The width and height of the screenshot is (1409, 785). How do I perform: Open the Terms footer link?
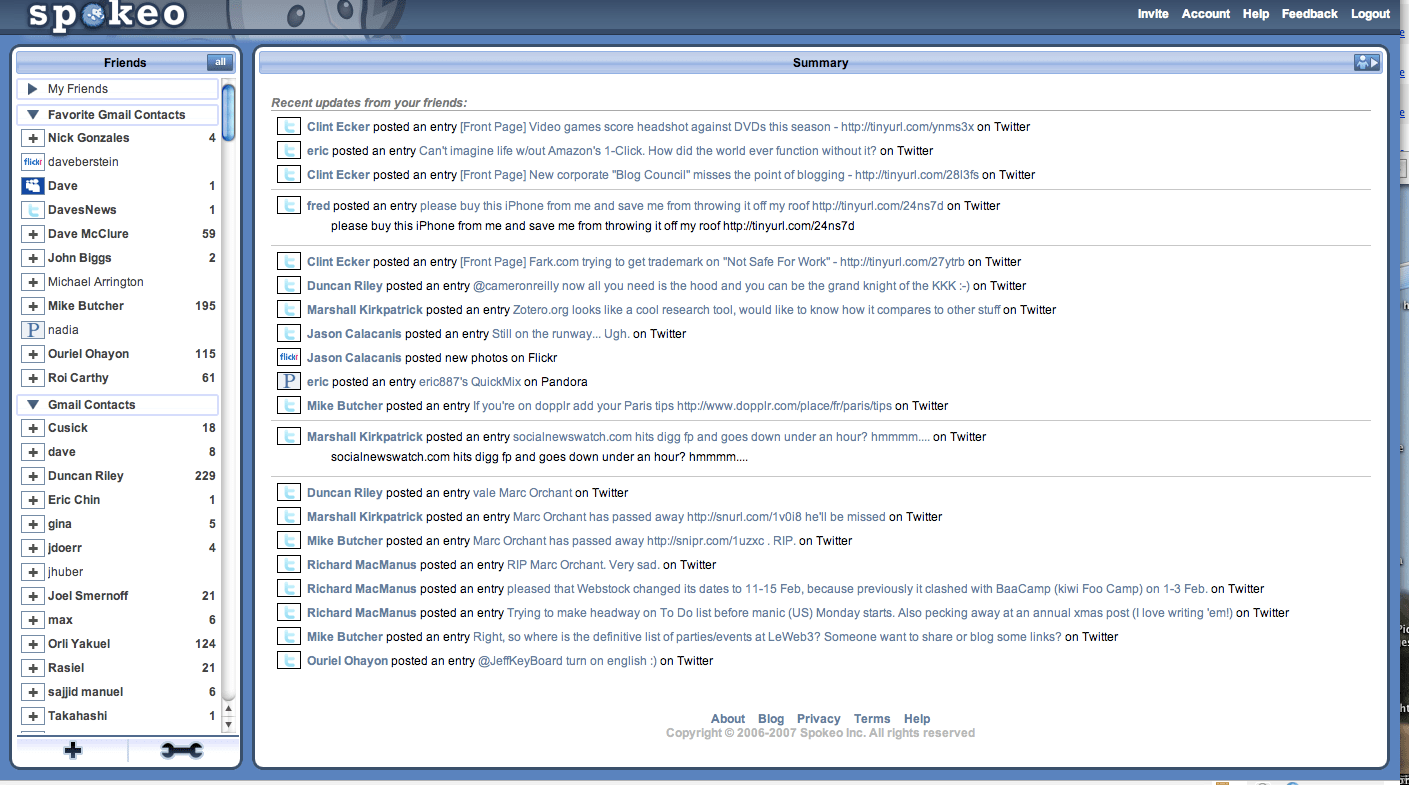(872, 719)
